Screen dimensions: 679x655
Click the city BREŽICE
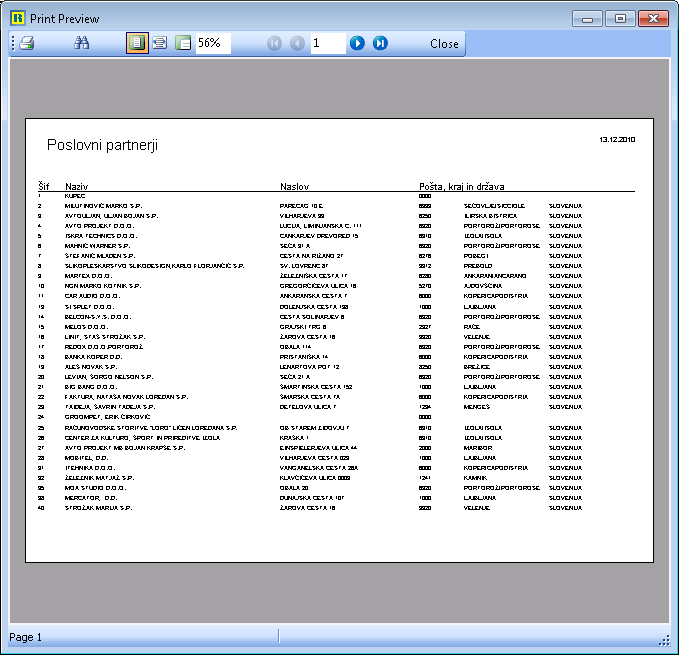click(476, 367)
